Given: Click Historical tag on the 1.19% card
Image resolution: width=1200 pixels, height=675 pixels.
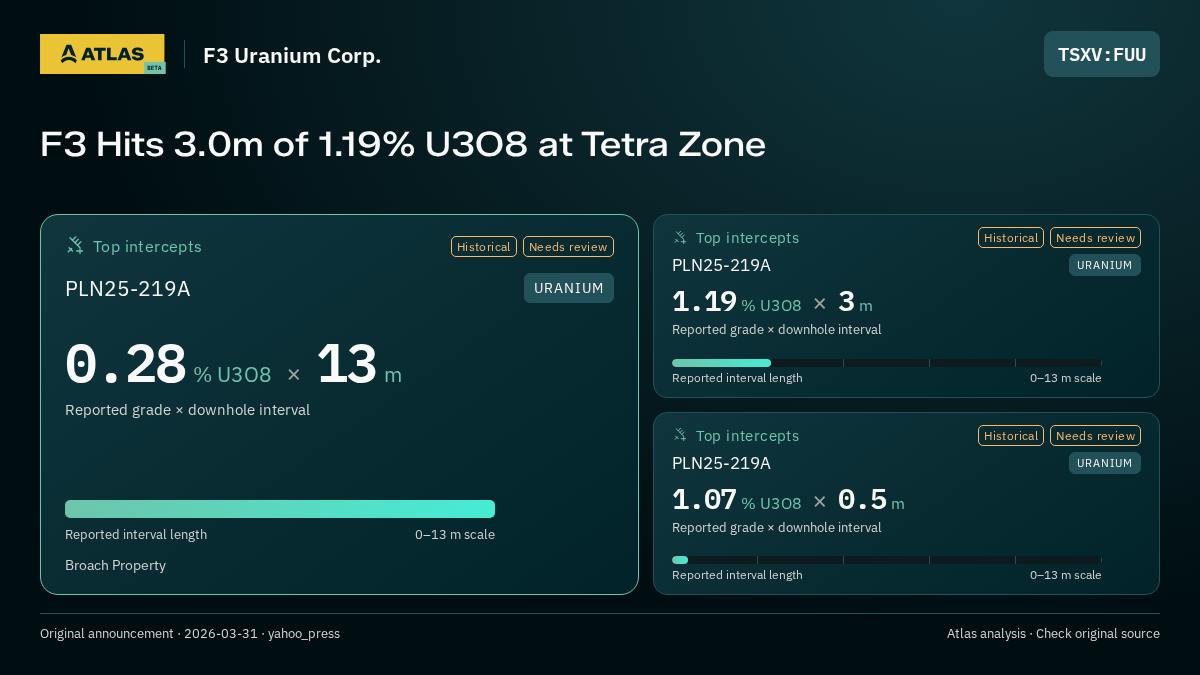Looking at the screenshot, I should pyautogui.click(x=1011, y=238).
